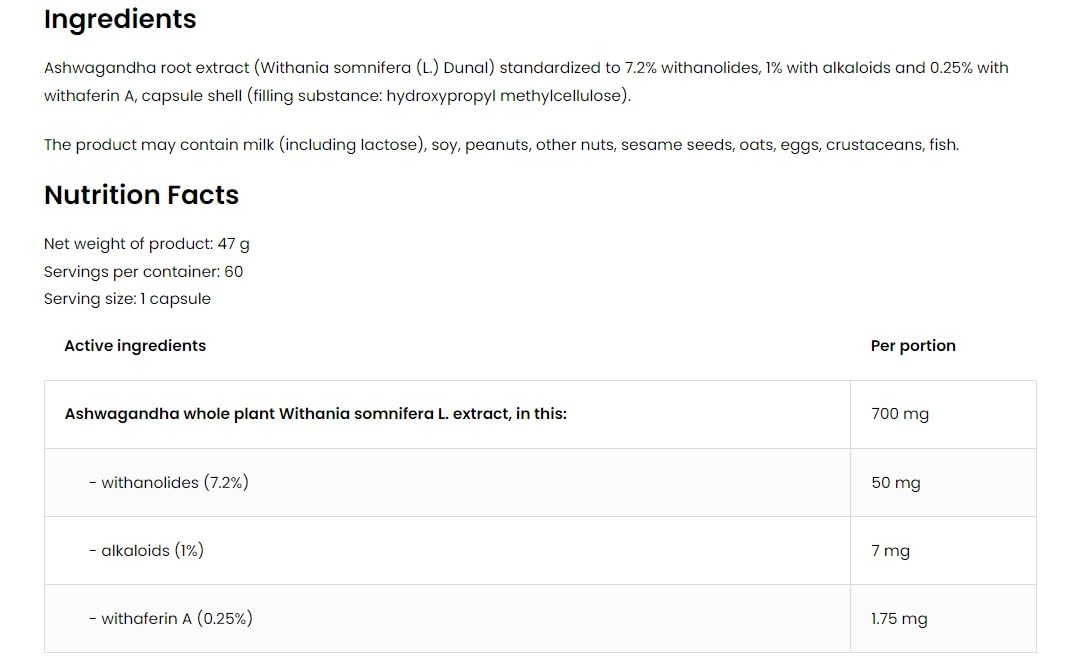Screen dimensions: 1071x658
Task: Click the Serving size 1 capsule line
Action: coord(127,299)
